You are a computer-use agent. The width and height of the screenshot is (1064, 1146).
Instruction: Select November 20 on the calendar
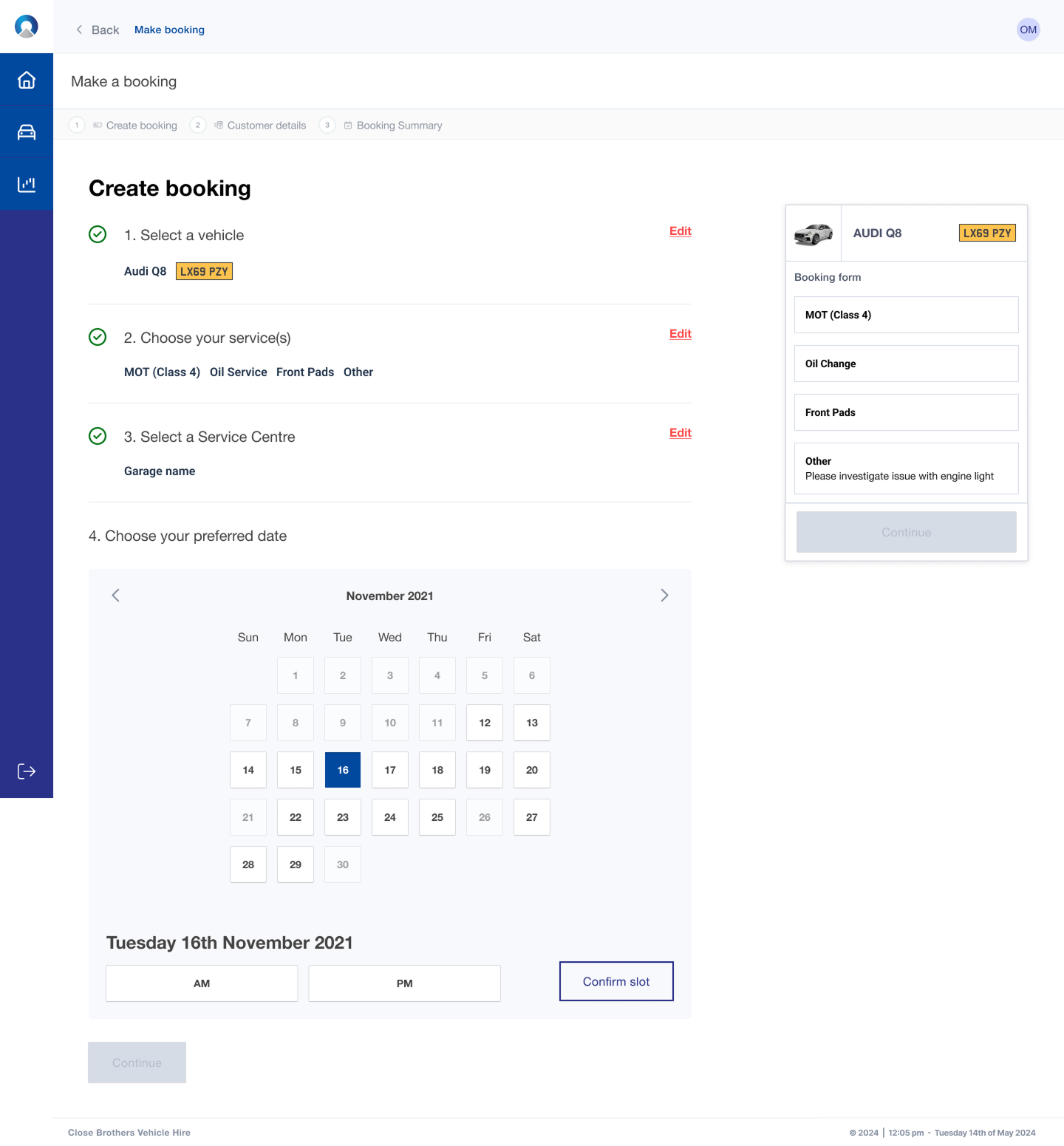tap(531, 770)
